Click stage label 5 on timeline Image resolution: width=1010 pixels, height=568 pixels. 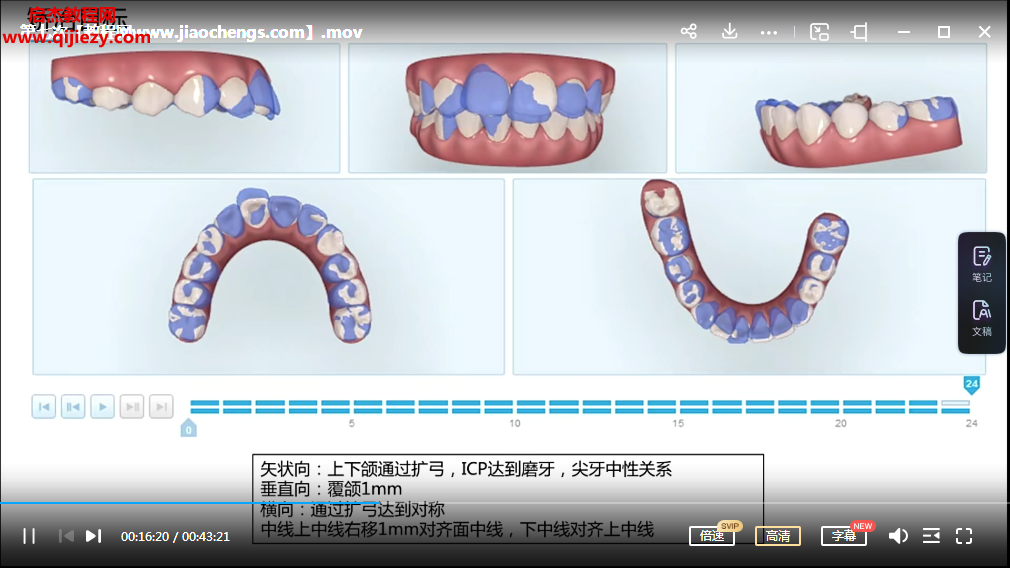[x=352, y=423]
